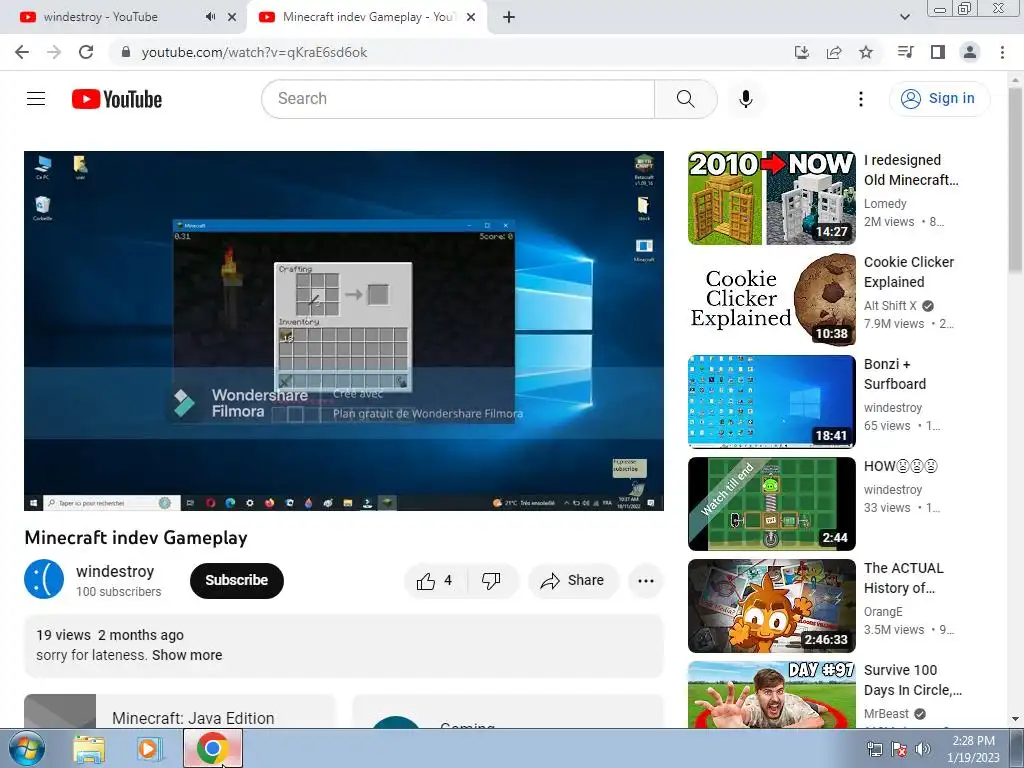The height and width of the screenshot is (768, 1024).
Task: Open windestroy channel avatar
Action: [x=44, y=579]
